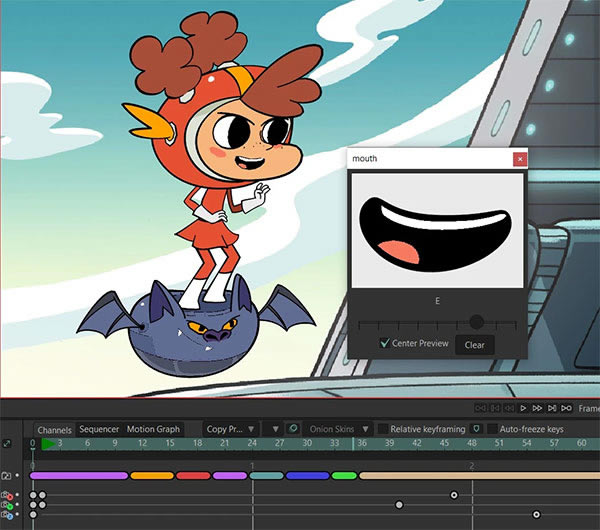Click the timeline expand arrows icon
The image size is (600, 530).
[7, 444]
